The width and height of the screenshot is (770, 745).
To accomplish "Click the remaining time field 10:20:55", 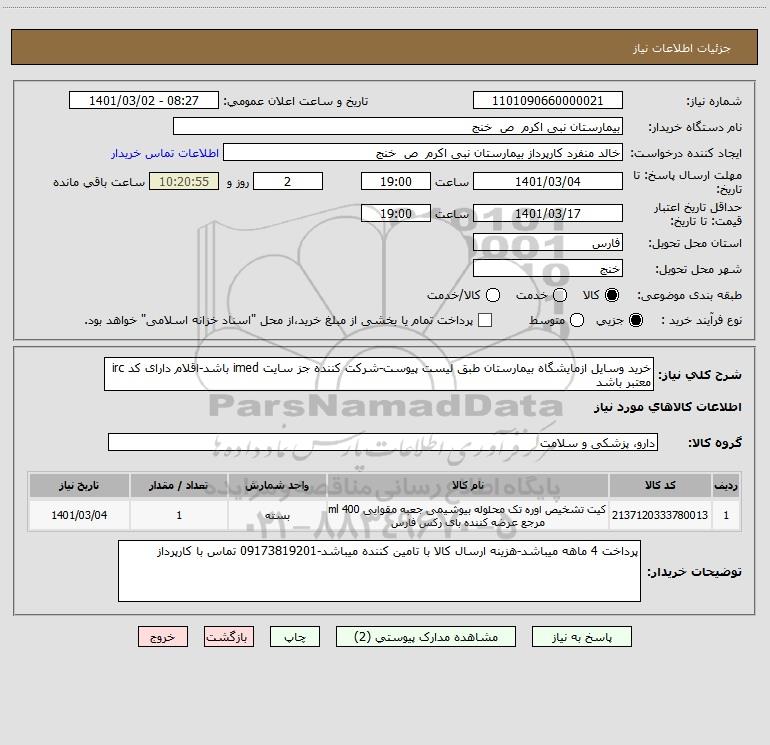I will point(184,181).
